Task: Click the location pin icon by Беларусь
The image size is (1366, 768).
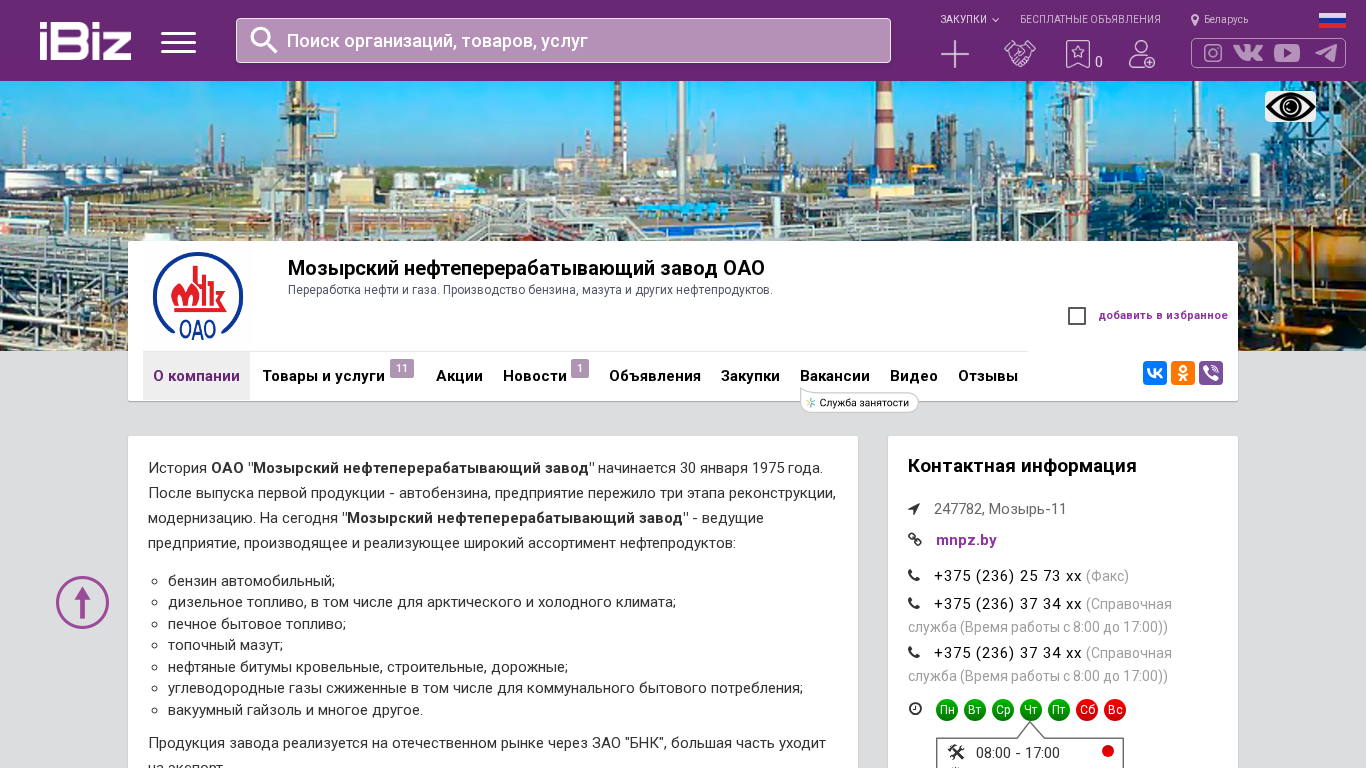Action: pyautogui.click(x=1195, y=20)
